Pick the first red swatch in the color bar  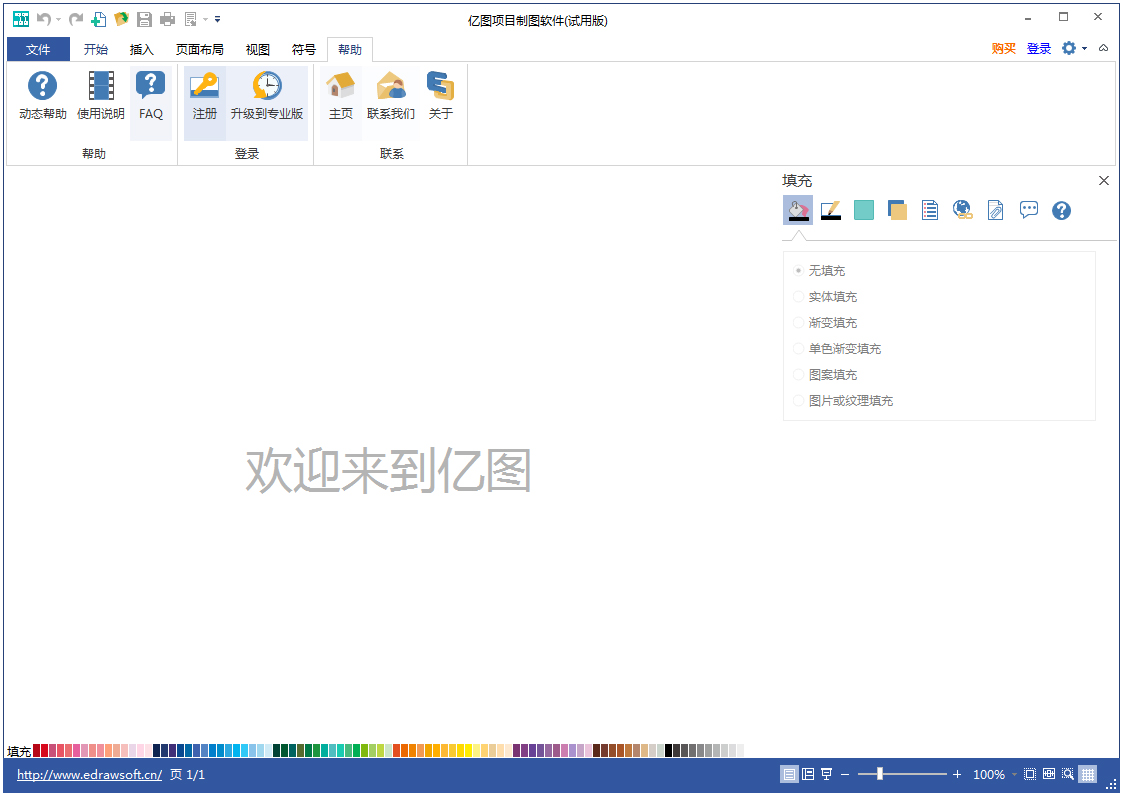click(36, 751)
